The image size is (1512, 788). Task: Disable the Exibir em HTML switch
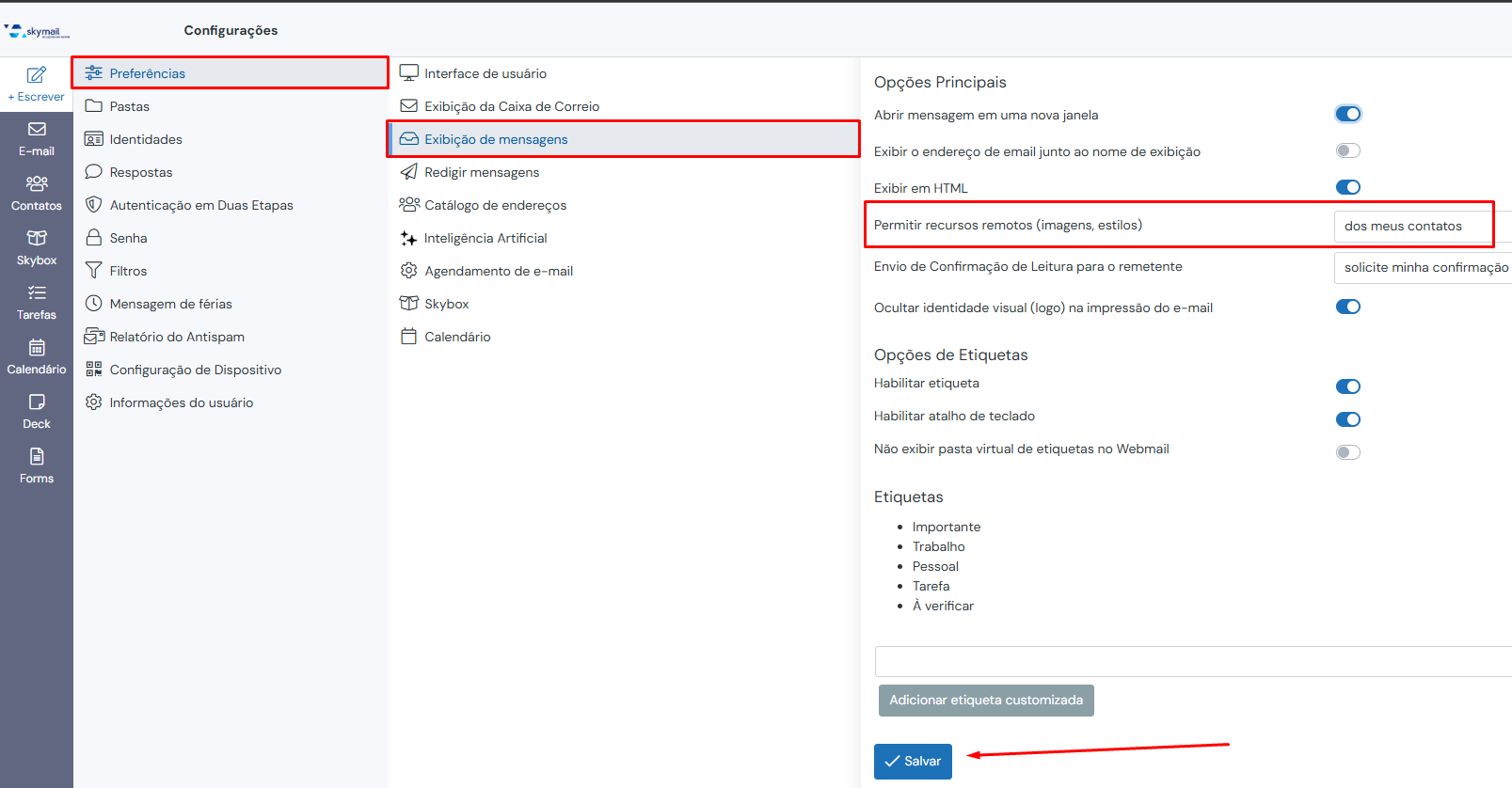(1347, 188)
